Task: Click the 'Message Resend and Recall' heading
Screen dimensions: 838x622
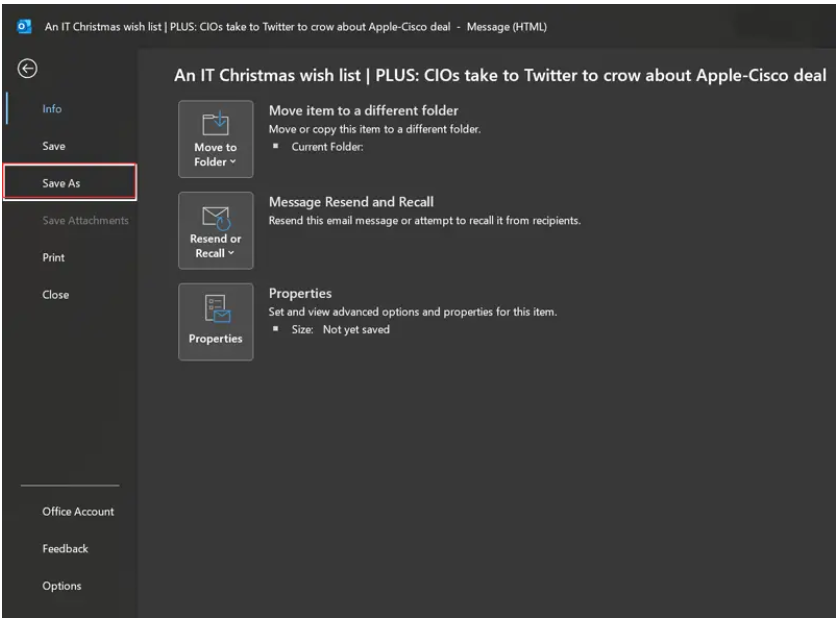Action: (351, 202)
